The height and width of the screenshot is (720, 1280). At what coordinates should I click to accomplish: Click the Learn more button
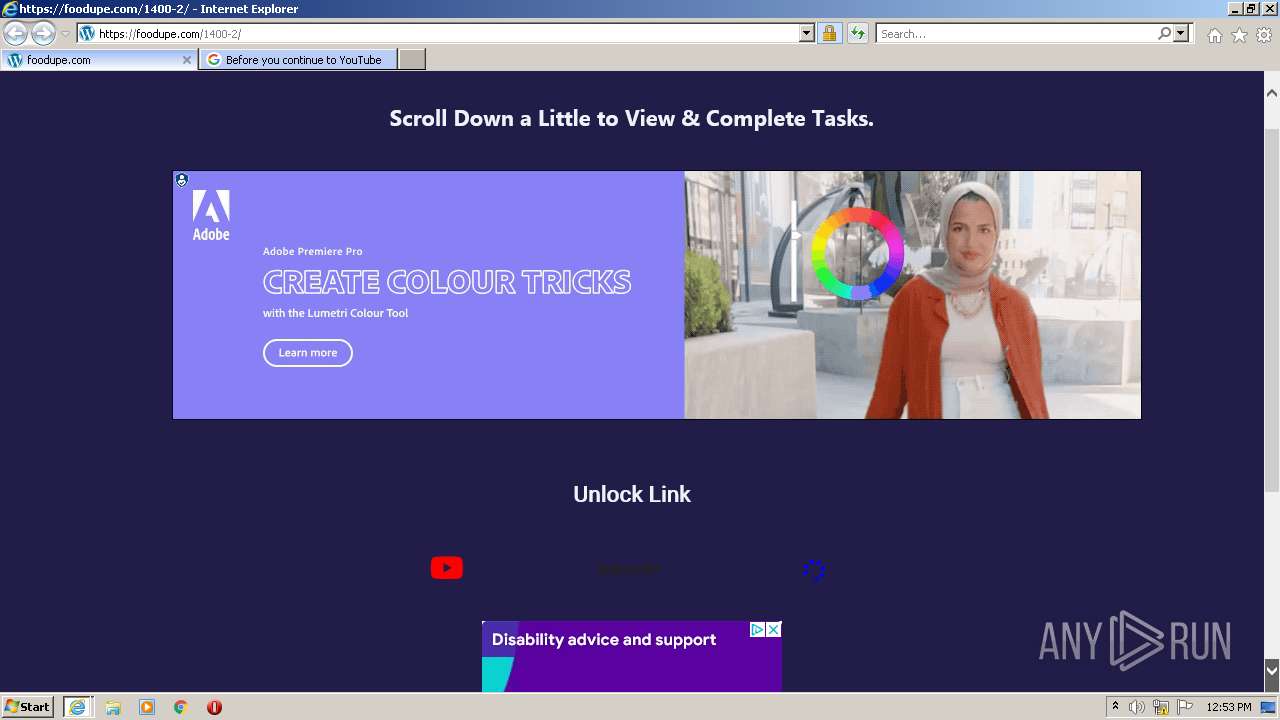[x=308, y=353]
